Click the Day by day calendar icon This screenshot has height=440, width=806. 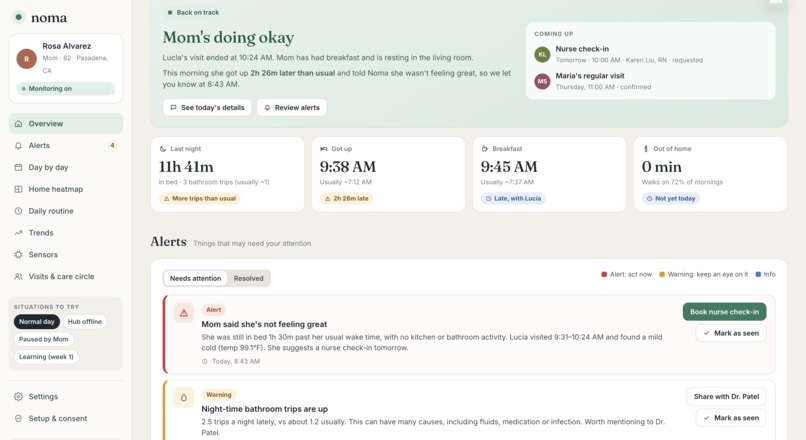(x=19, y=167)
